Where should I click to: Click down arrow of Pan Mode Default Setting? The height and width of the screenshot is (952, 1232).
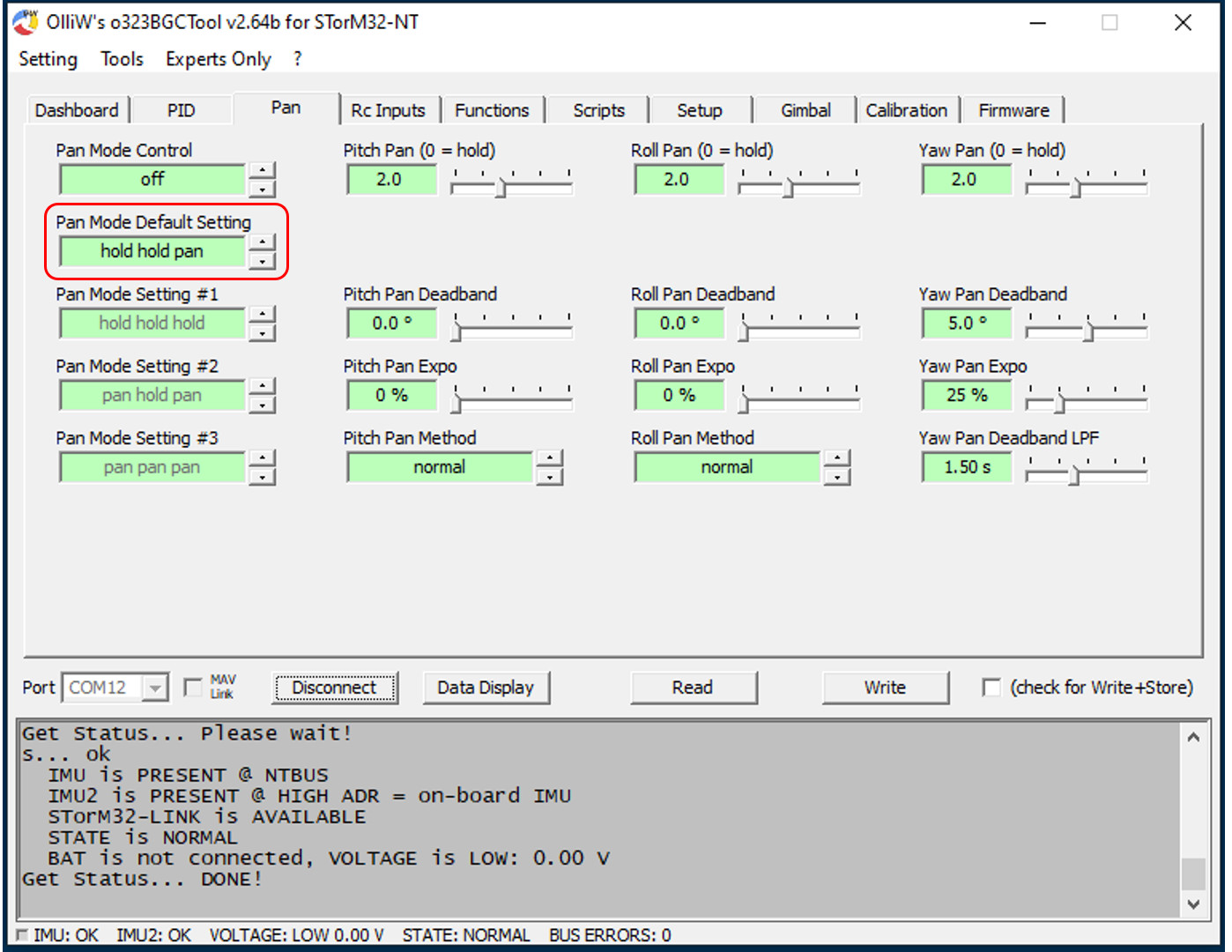tap(262, 261)
